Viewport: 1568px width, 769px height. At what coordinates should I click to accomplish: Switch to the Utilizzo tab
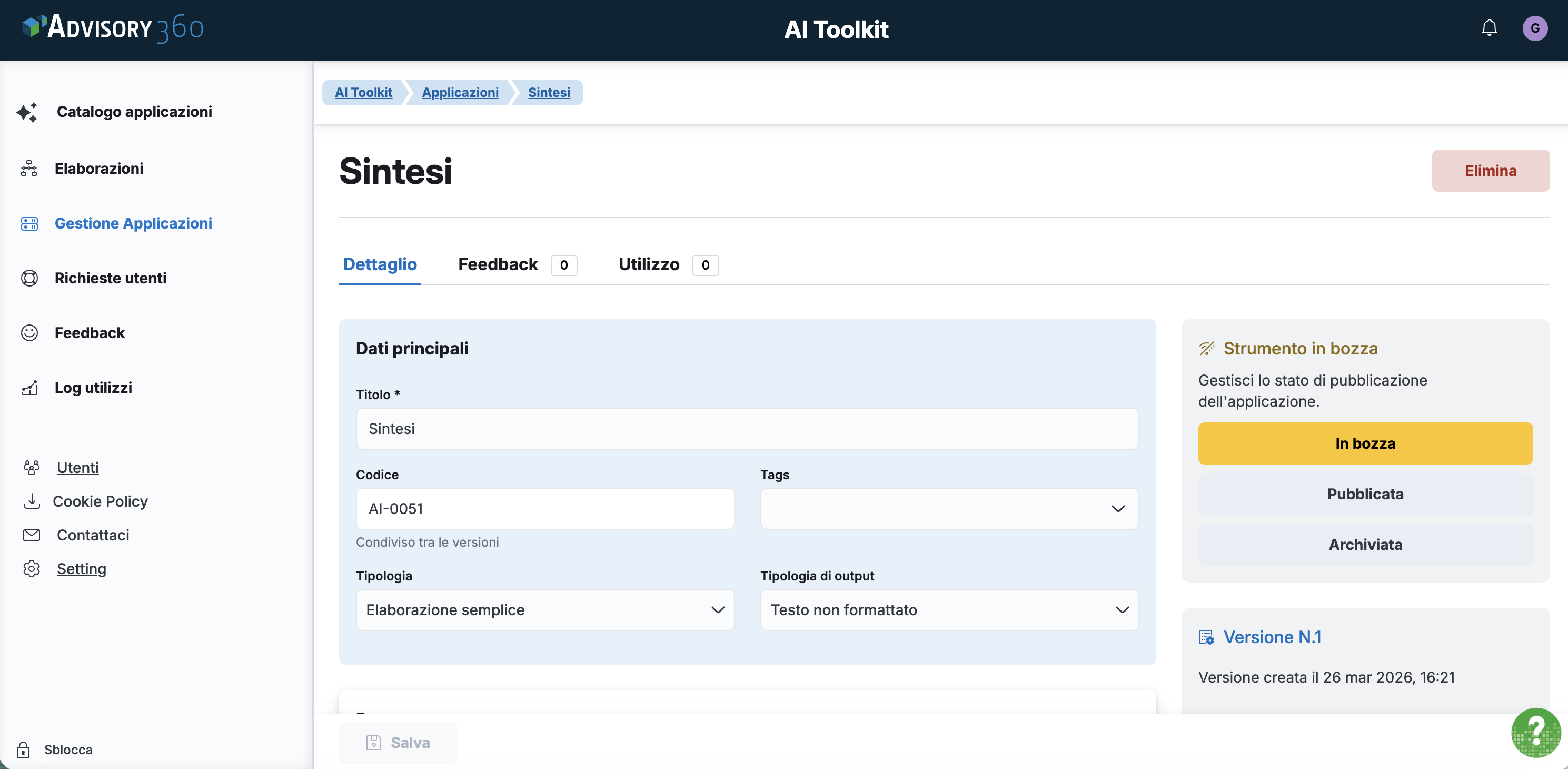(x=648, y=264)
